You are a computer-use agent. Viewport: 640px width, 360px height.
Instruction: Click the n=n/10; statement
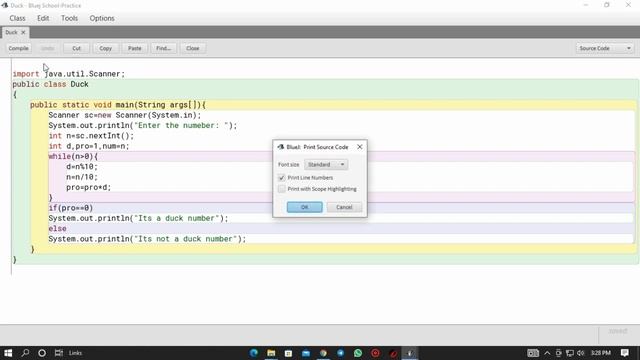tap(82, 177)
